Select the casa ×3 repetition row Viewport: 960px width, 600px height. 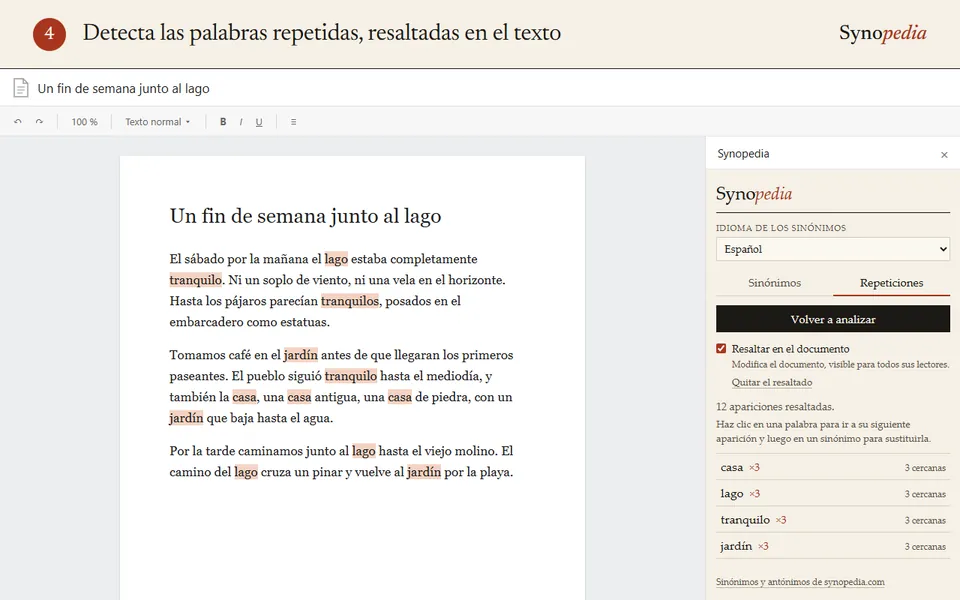coord(833,467)
